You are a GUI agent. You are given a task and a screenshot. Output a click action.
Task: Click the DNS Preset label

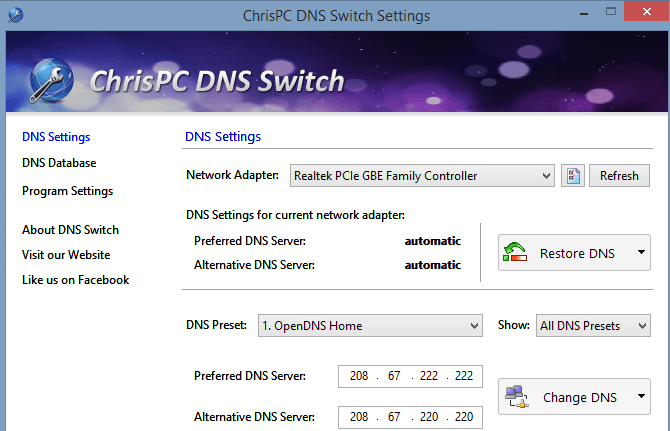tap(216, 325)
